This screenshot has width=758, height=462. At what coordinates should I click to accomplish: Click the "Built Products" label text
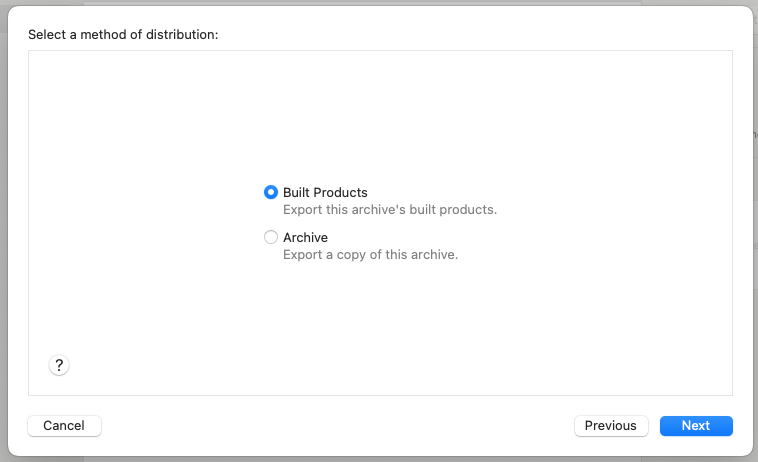click(325, 192)
